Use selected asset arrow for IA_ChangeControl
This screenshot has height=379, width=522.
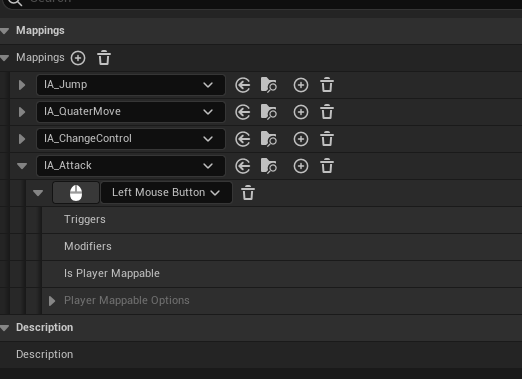click(x=243, y=139)
